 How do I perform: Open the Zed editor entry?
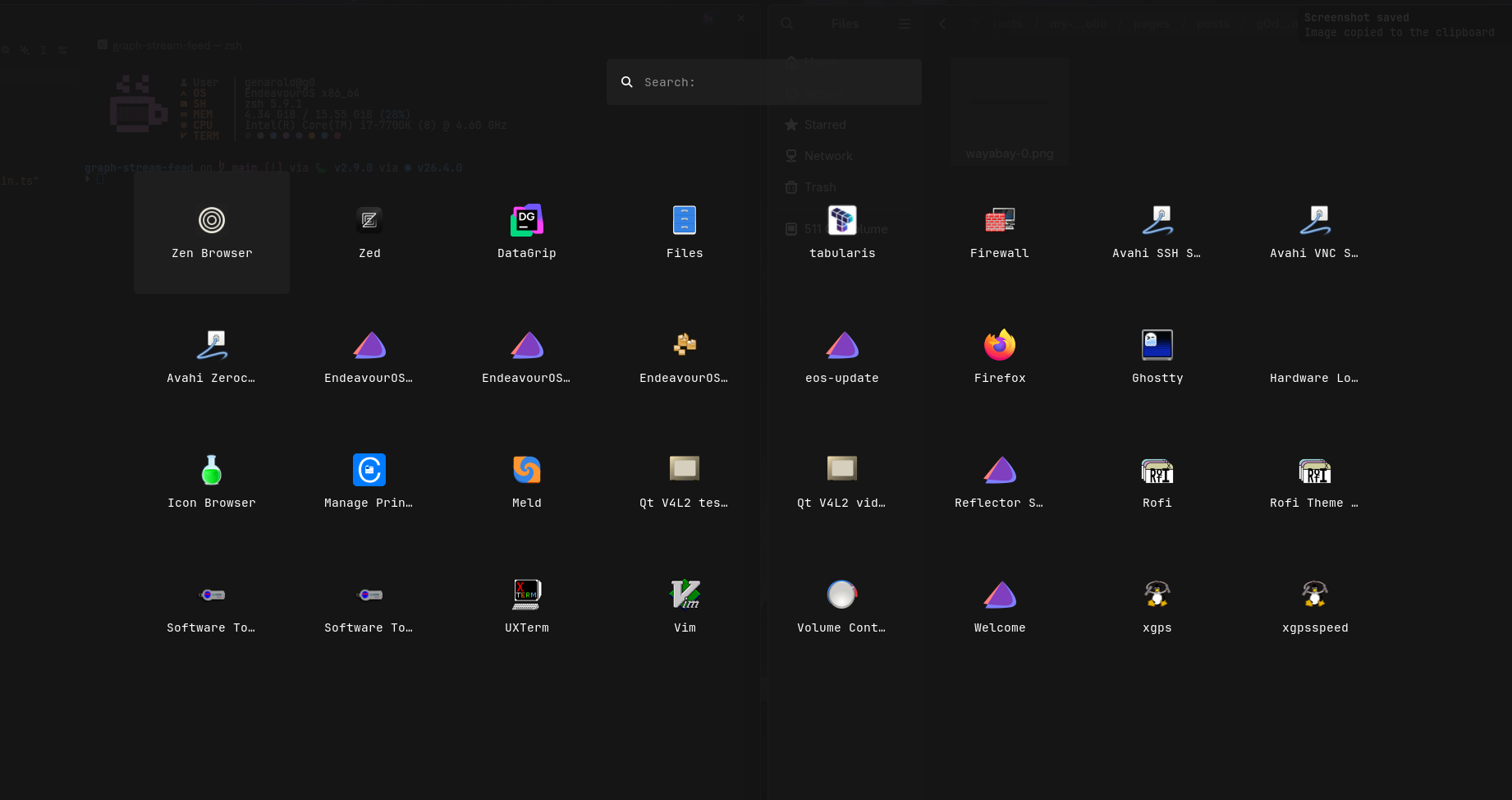click(369, 233)
